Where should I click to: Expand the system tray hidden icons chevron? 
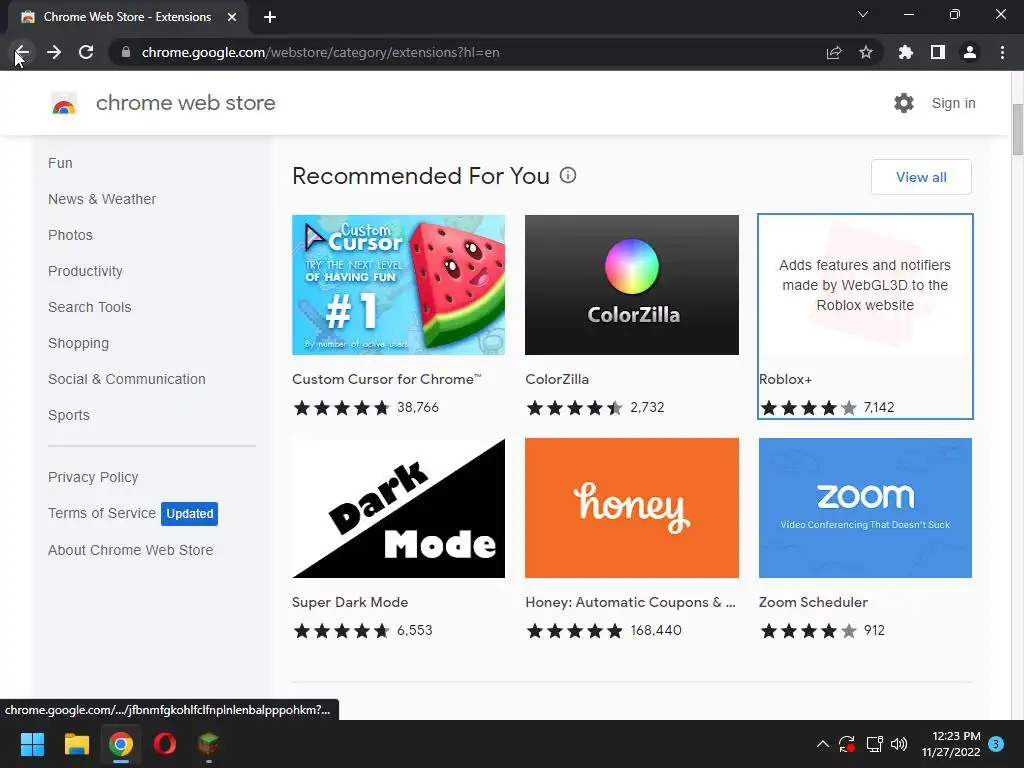click(823, 744)
